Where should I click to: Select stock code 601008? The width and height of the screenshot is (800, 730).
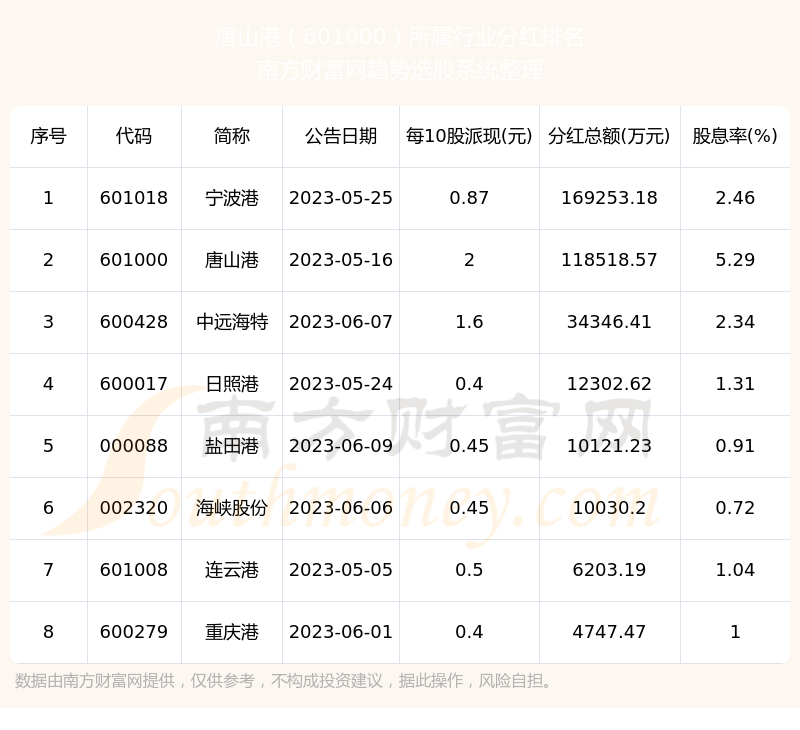click(134, 570)
